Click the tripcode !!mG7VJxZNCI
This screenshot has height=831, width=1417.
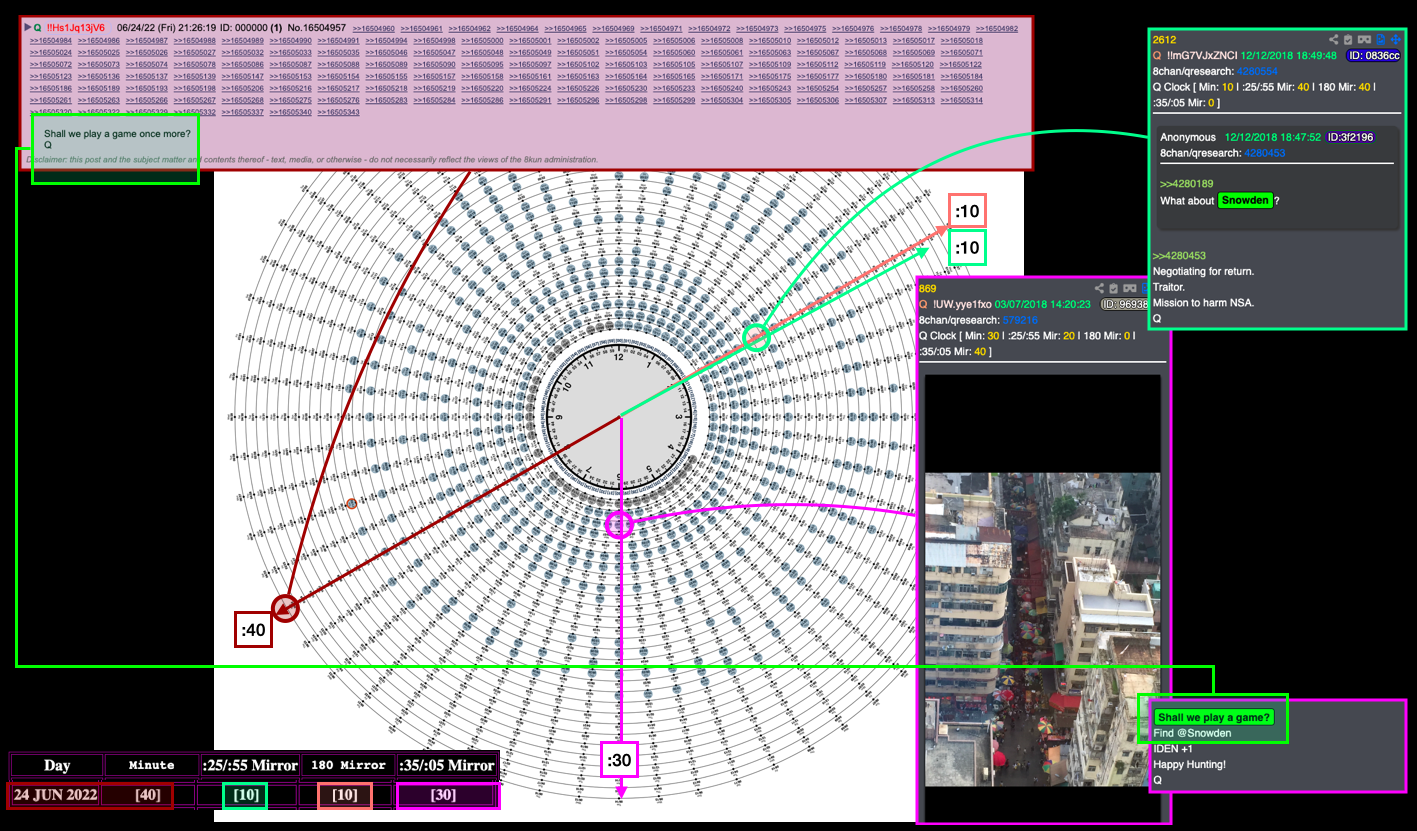point(1201,56)
